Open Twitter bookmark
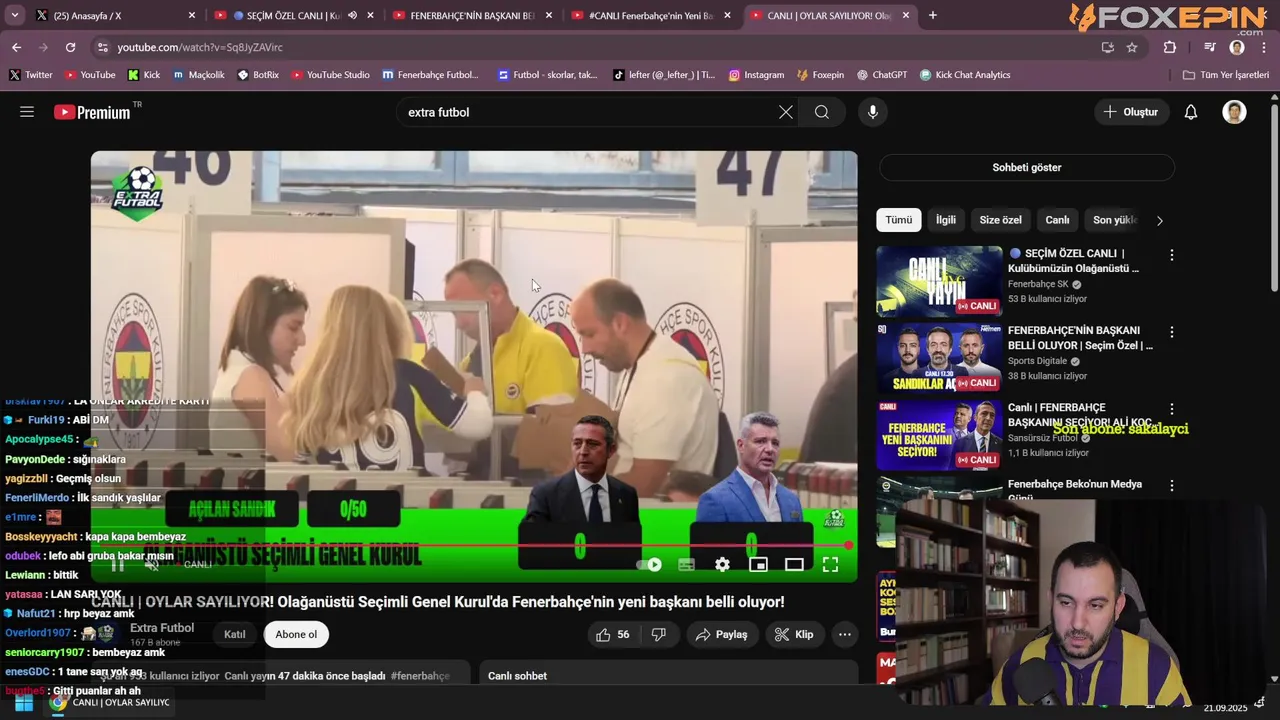 31,75
